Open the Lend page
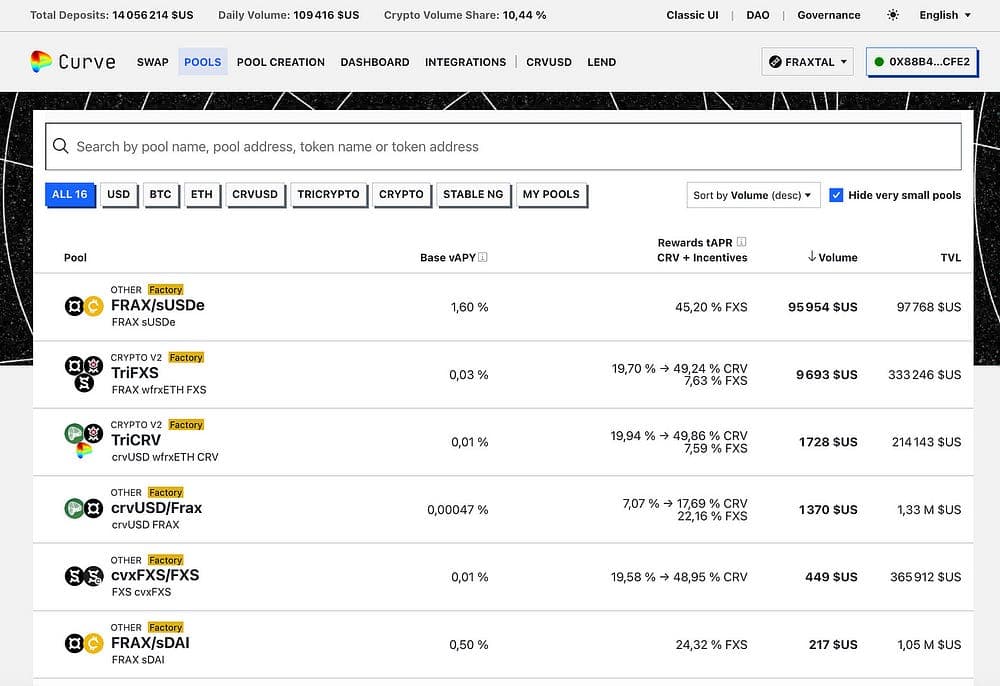Screen dimensions: 1000x686 click(x=601, y=62)
